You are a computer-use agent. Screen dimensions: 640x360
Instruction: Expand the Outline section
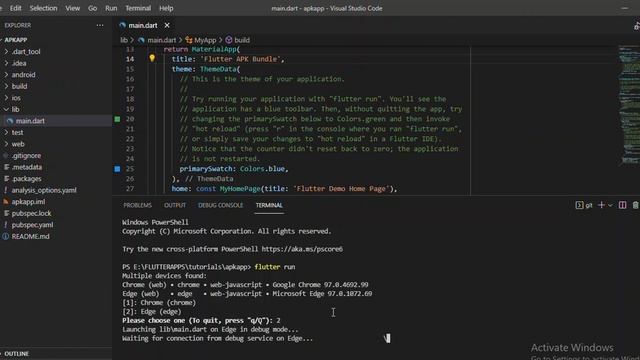[x=16, y=353]
